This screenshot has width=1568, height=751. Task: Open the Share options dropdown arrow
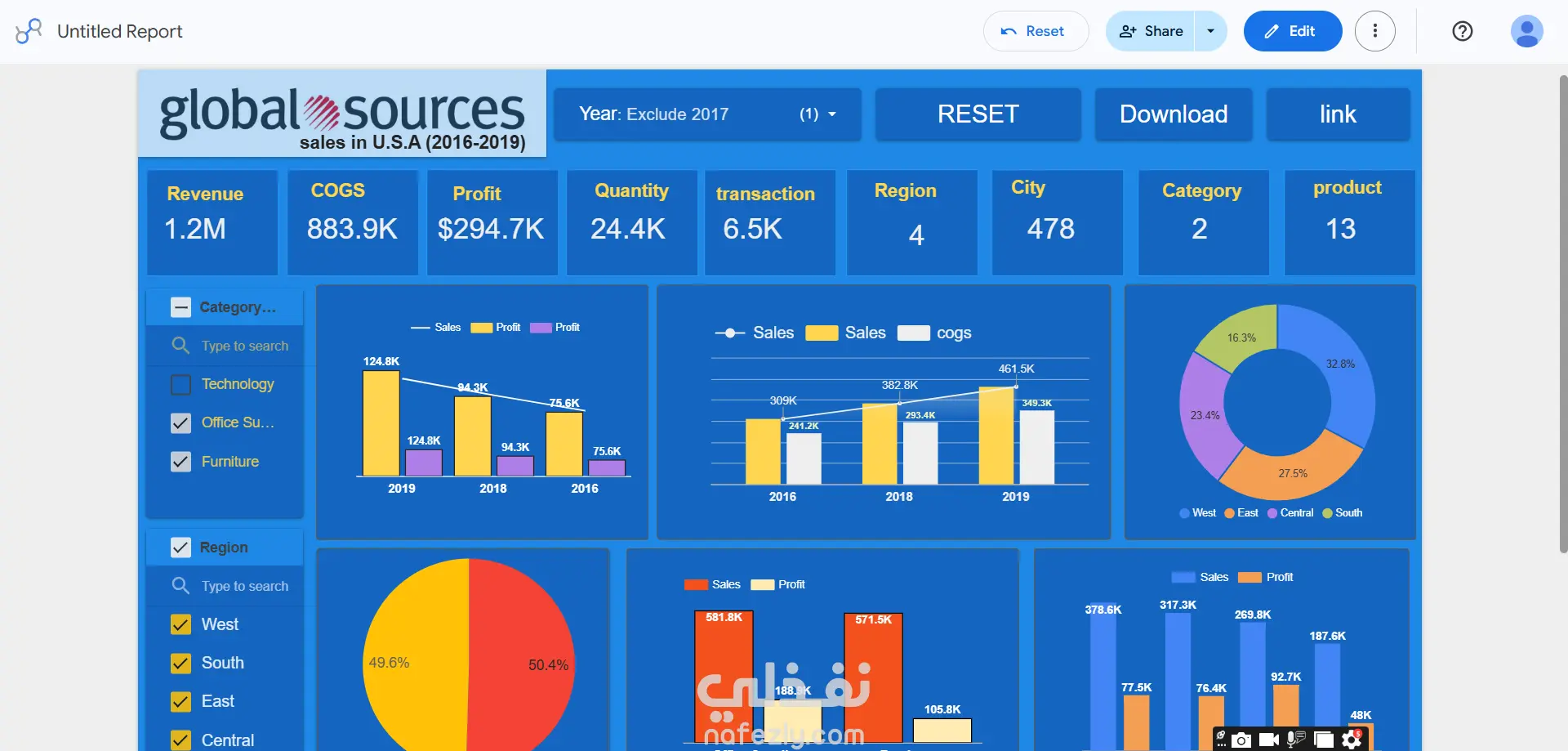pos(1210,31)
